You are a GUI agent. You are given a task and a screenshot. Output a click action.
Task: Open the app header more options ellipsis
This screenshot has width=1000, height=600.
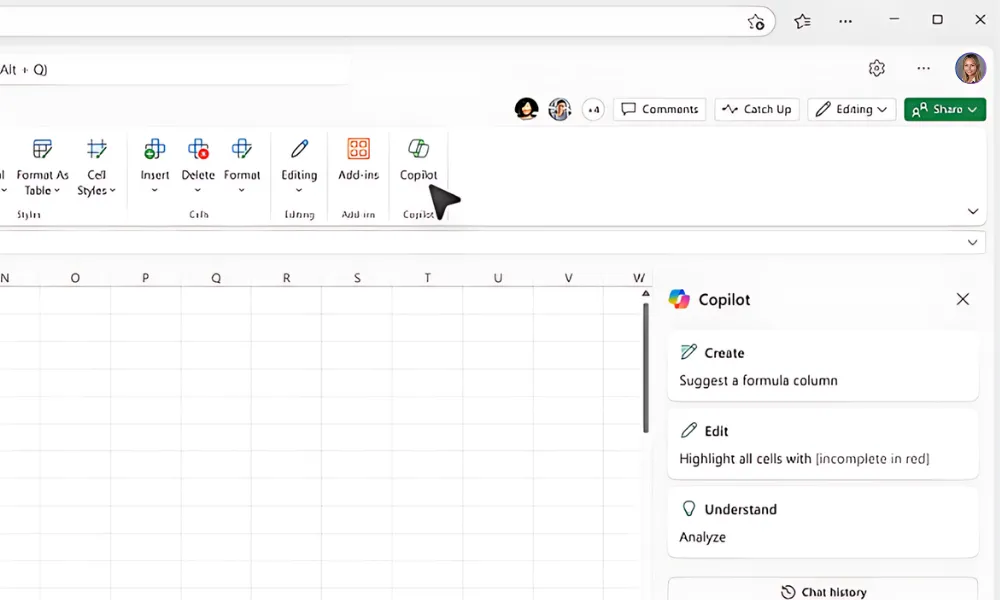coord(923,68)
